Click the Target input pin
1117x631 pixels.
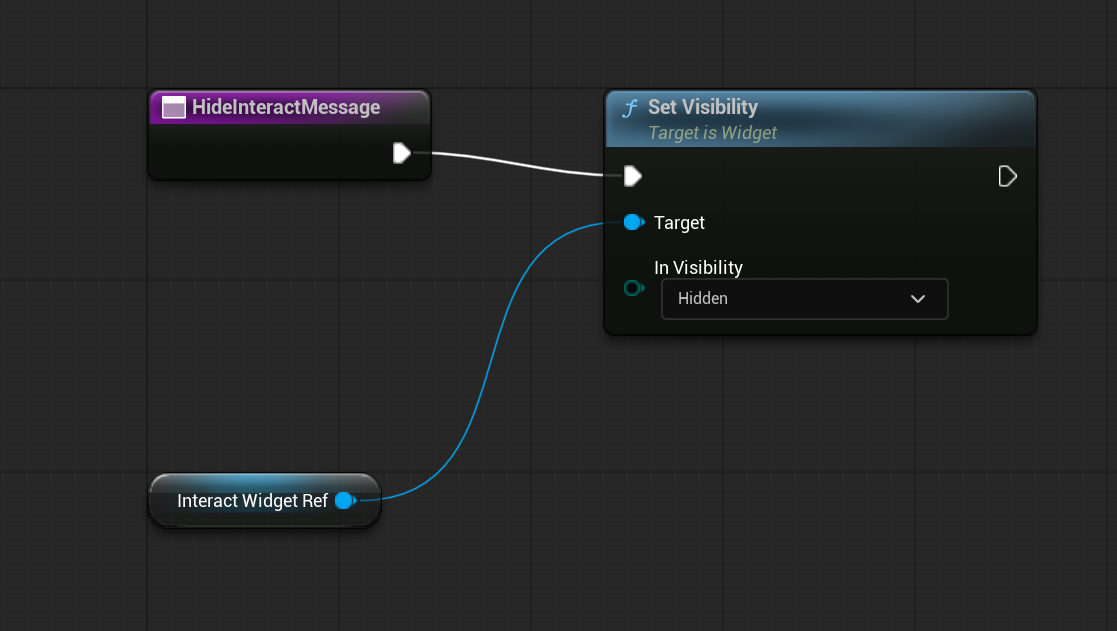click(633, 222)
